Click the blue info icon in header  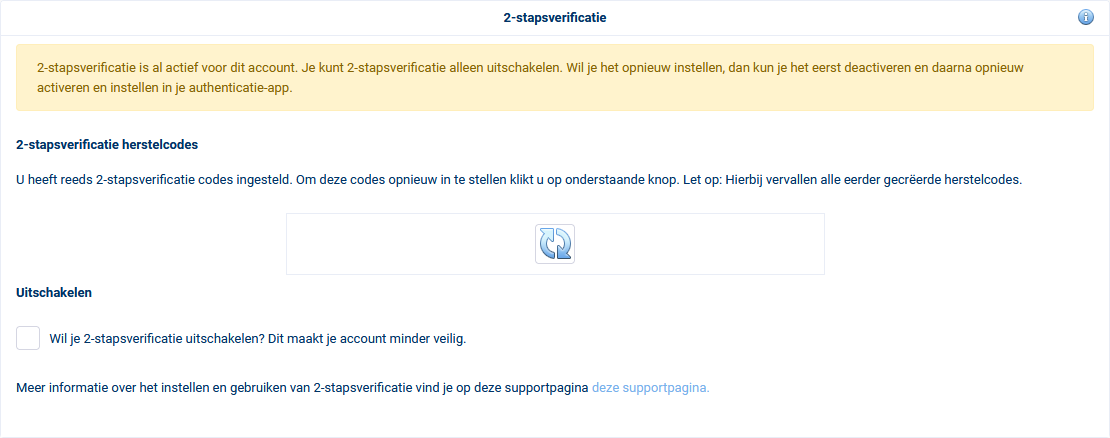click(x=1085, y=18)
